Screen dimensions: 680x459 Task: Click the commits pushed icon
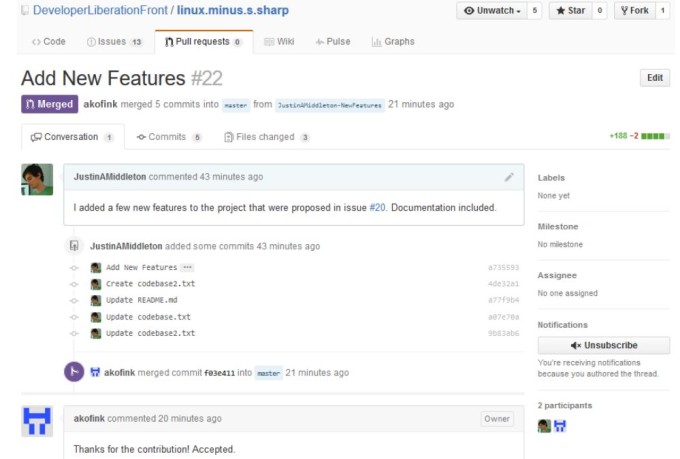(x=74, y=246)
